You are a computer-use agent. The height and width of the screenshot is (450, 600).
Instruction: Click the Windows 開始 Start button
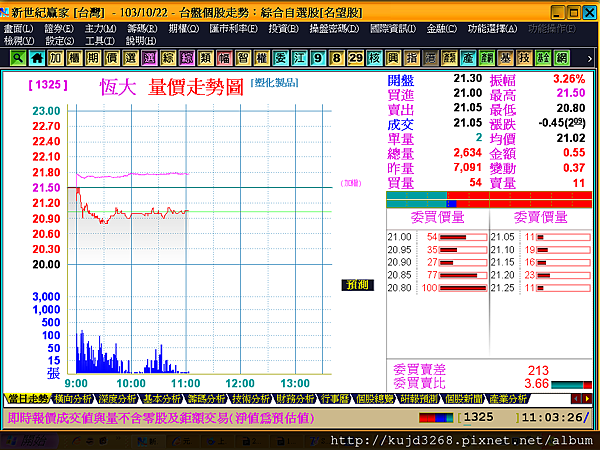pyautogui.click(x=29, y=441)
